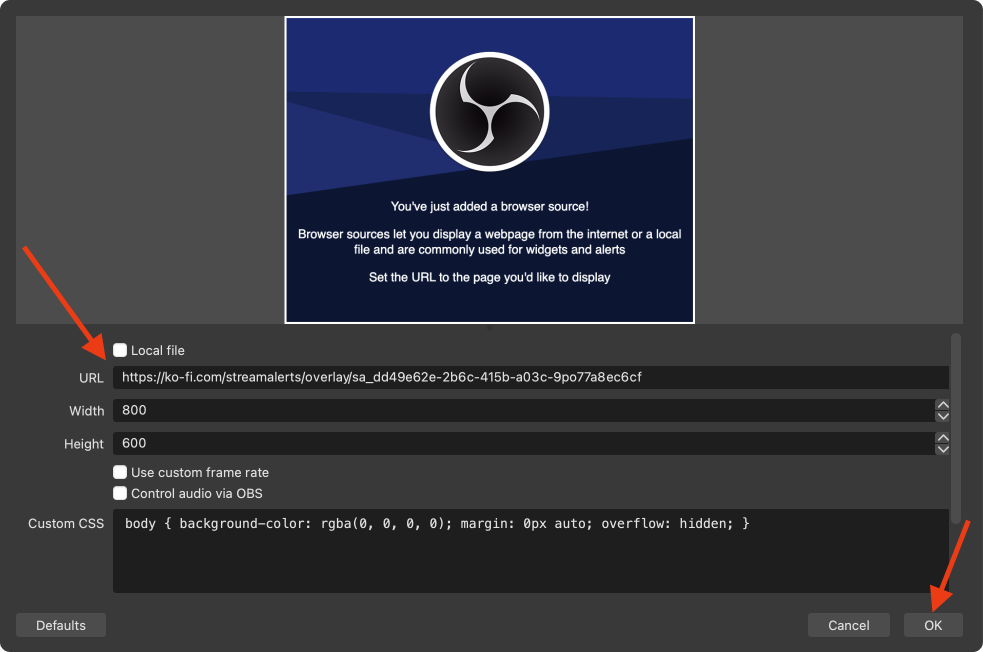Click inside the Custom CSS text area
Image resolution: width=983 pixels, height=652 pixels.
(530, 551)
